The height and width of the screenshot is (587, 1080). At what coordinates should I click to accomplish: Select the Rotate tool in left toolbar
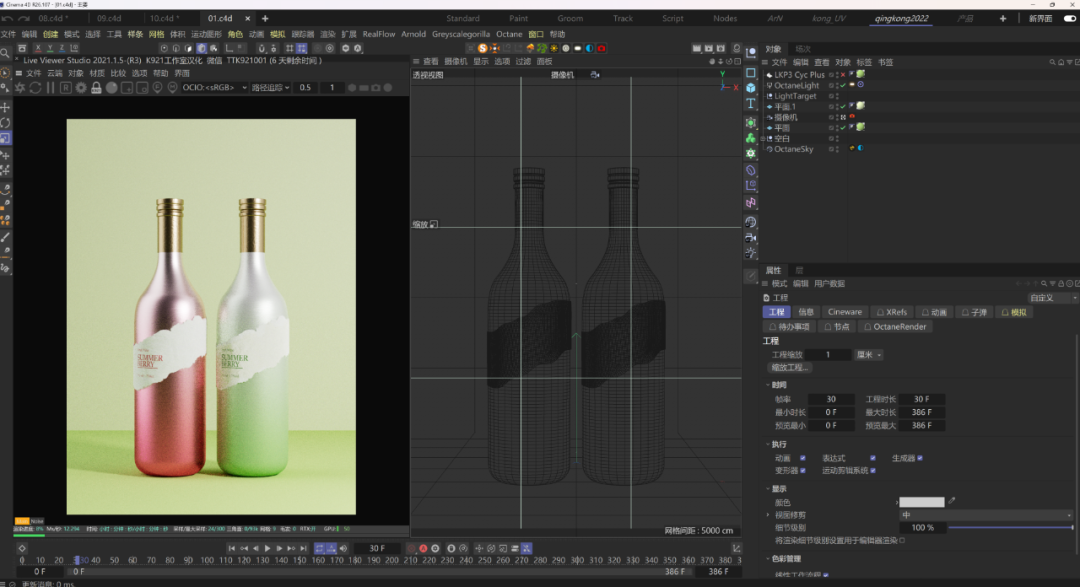point(6,123)
